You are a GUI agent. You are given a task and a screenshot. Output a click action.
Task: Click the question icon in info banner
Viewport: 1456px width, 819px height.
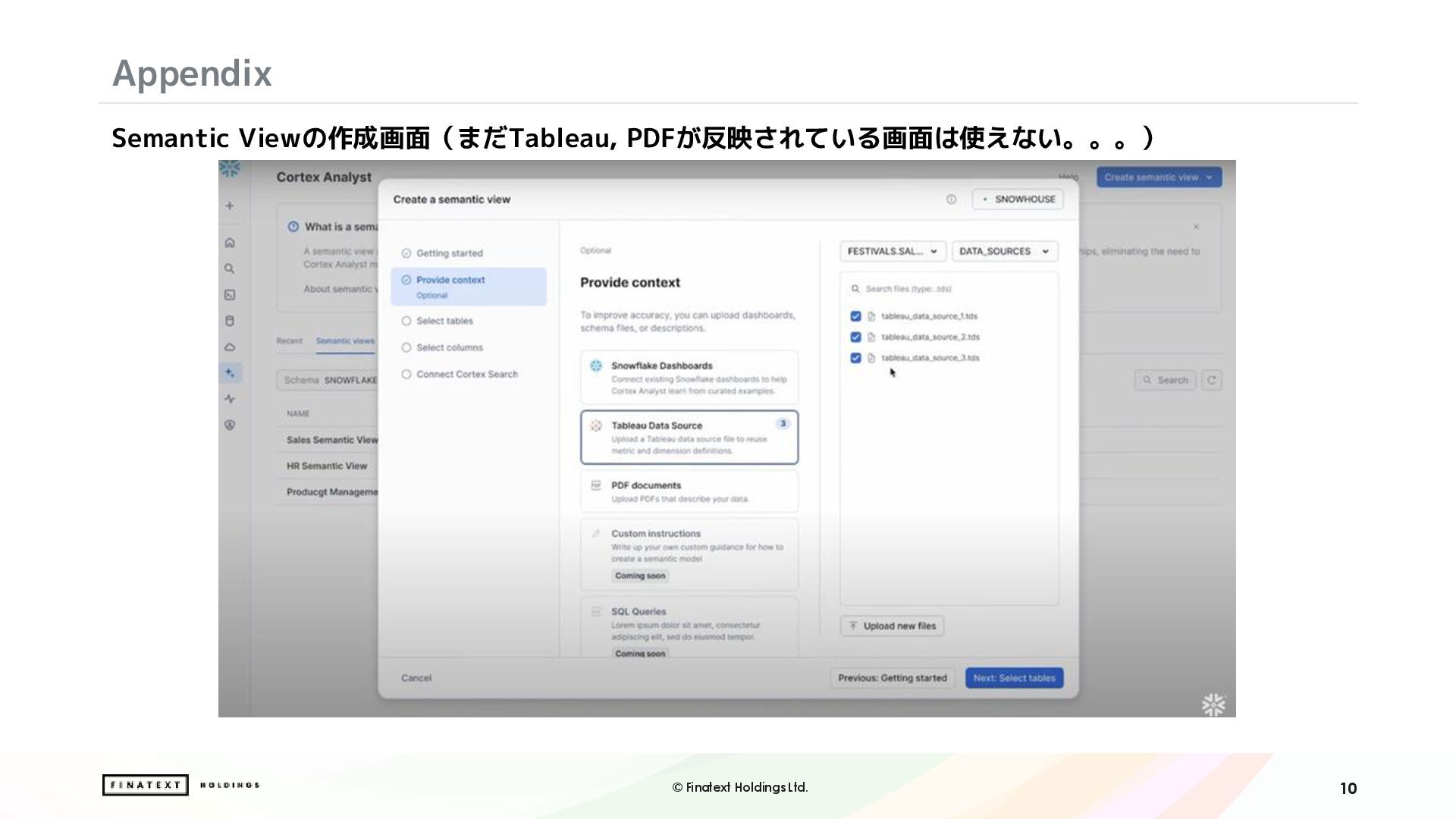click(293, 227)
